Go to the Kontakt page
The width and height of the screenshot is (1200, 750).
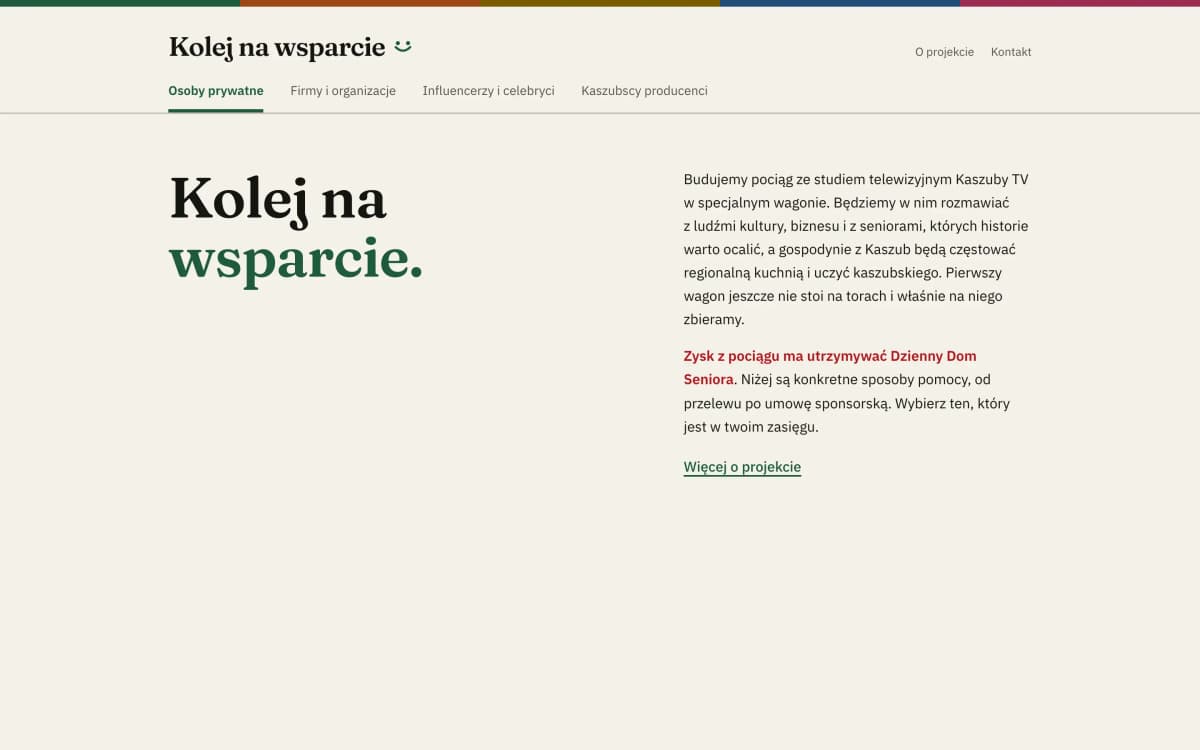coord(1011,52)
